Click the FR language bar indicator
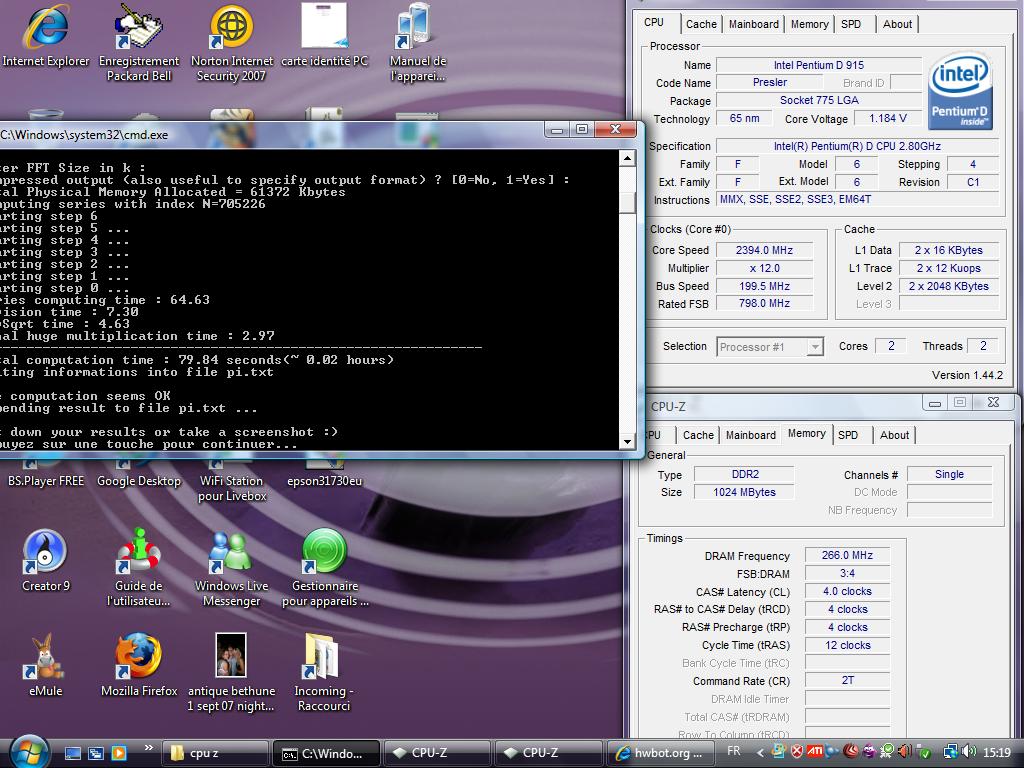Image resolution: width=1024 pixels, height=768 pixels. 734,751
